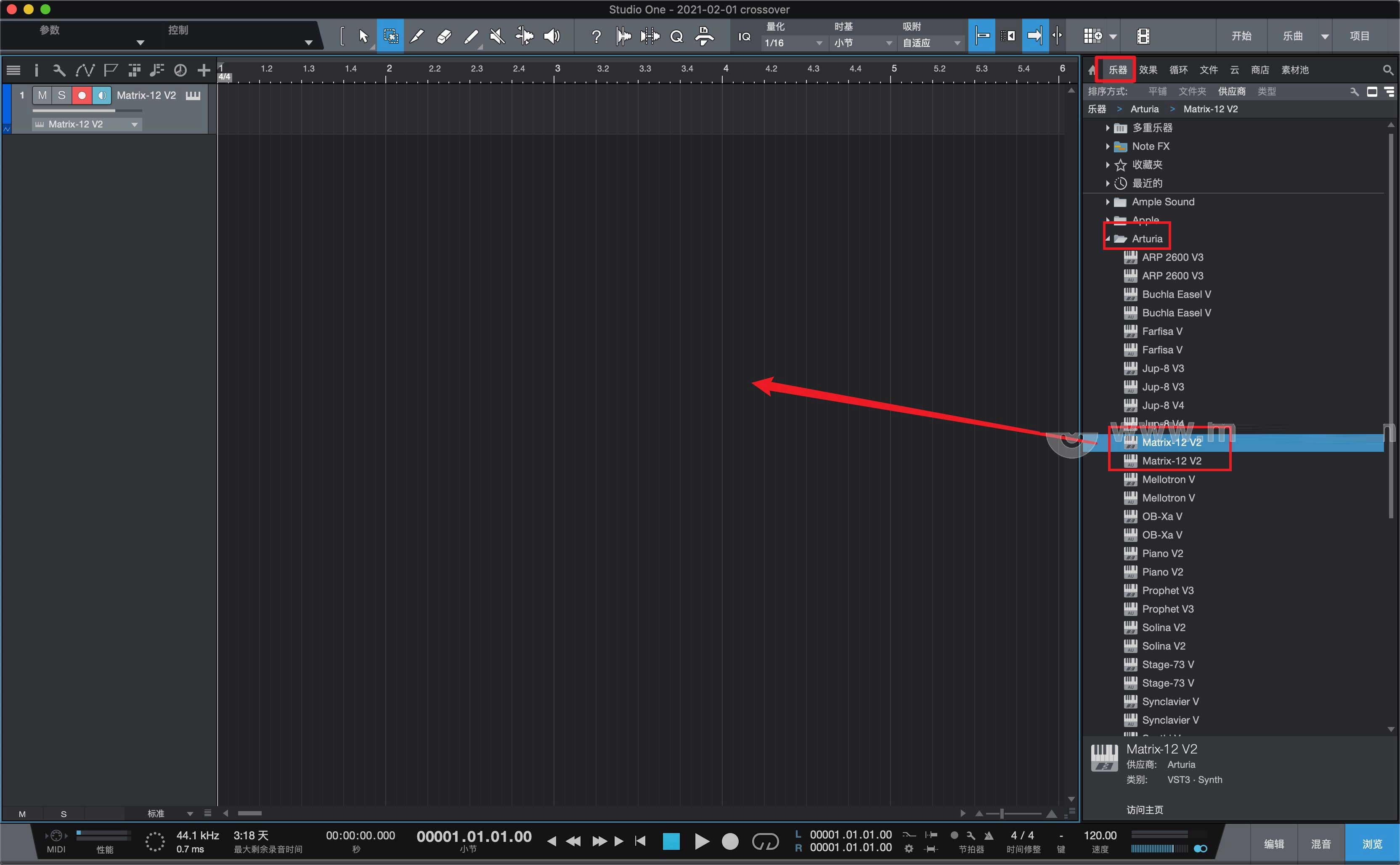Switch to the 循环 browser tab

coord(1178,70)
